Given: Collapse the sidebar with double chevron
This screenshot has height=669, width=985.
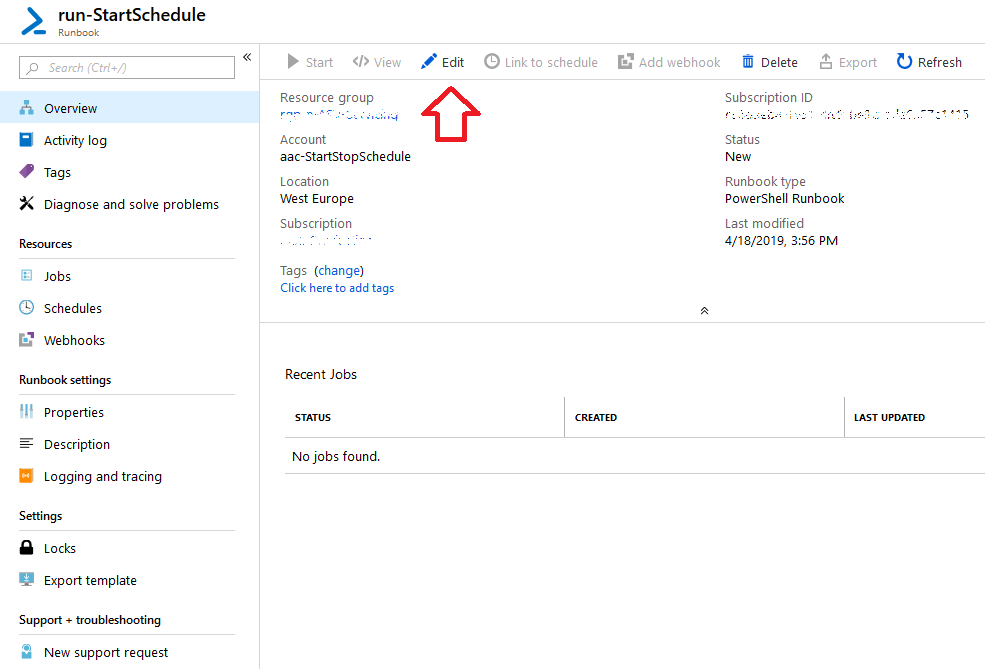Looking at the screenshot, I should (x=247, y=57).
